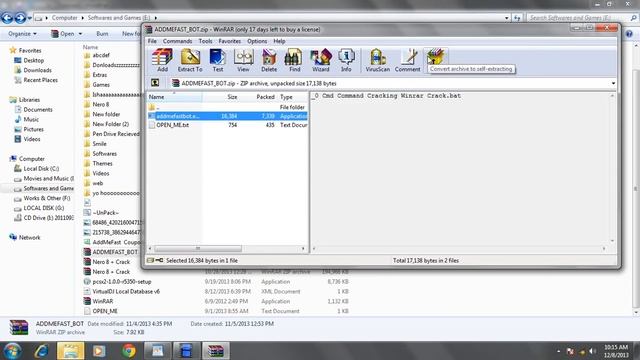This screenshot has width=640, height=360.
Task: Open the Wizard toolbar icon
Action: tap(321, 60)
